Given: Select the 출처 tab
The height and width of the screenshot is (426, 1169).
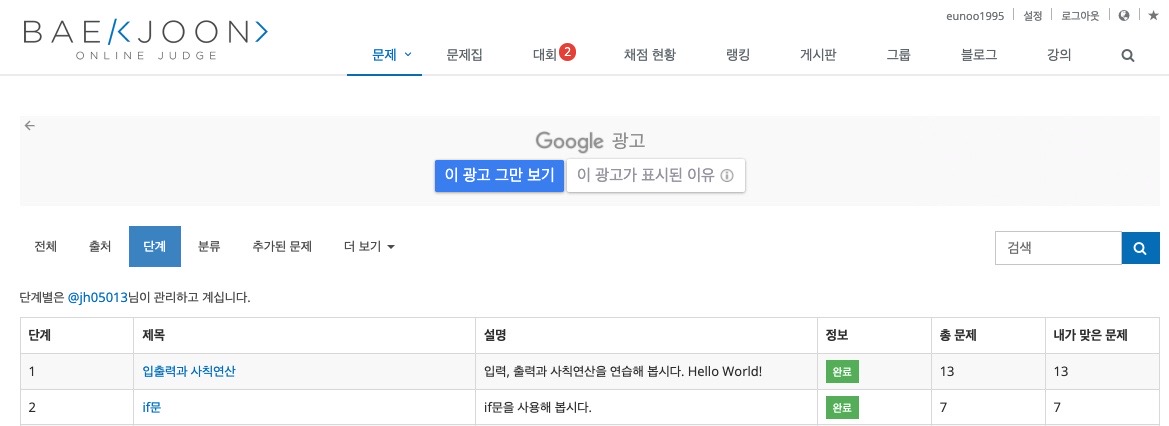Looking at the screenshot, I should click(x=100, y=246).
